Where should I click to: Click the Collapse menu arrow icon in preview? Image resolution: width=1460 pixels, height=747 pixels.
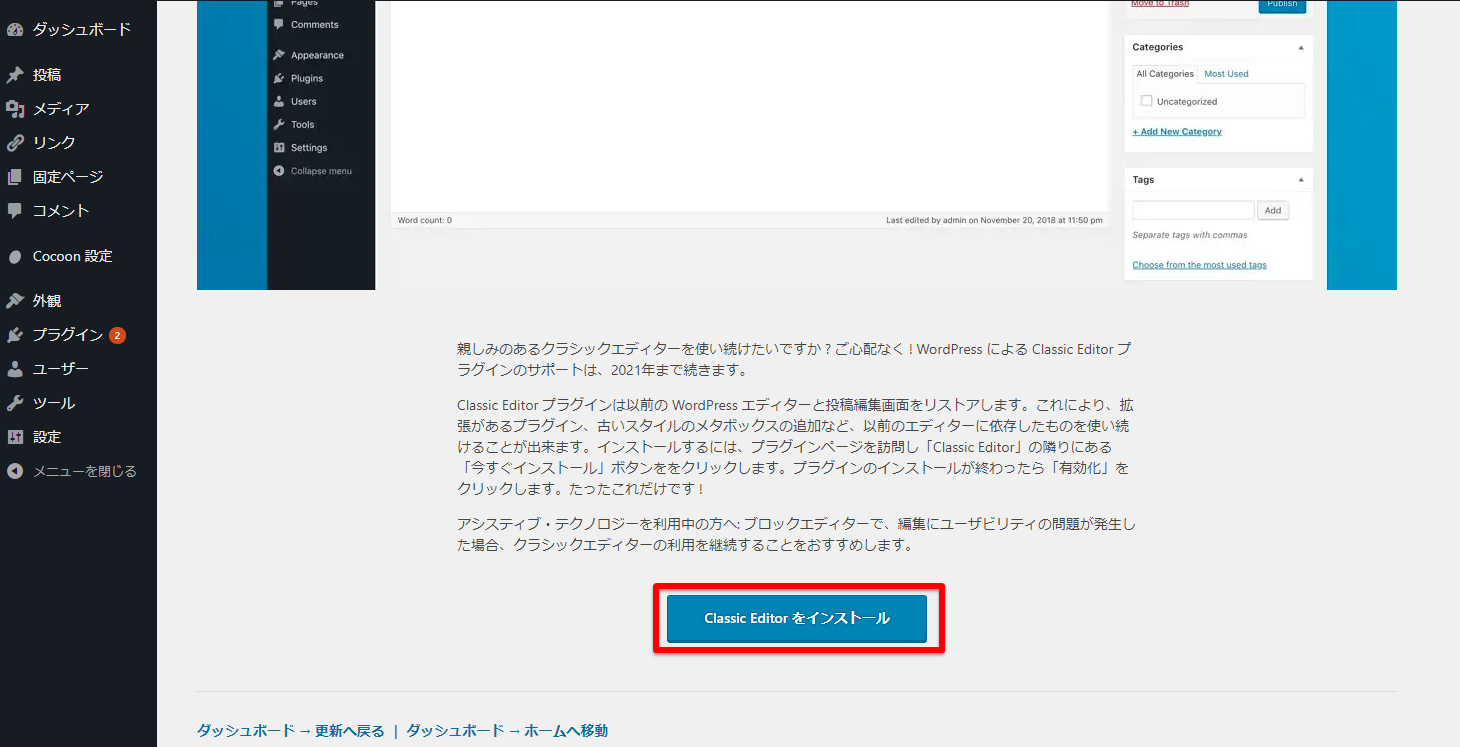pos(279,171)
